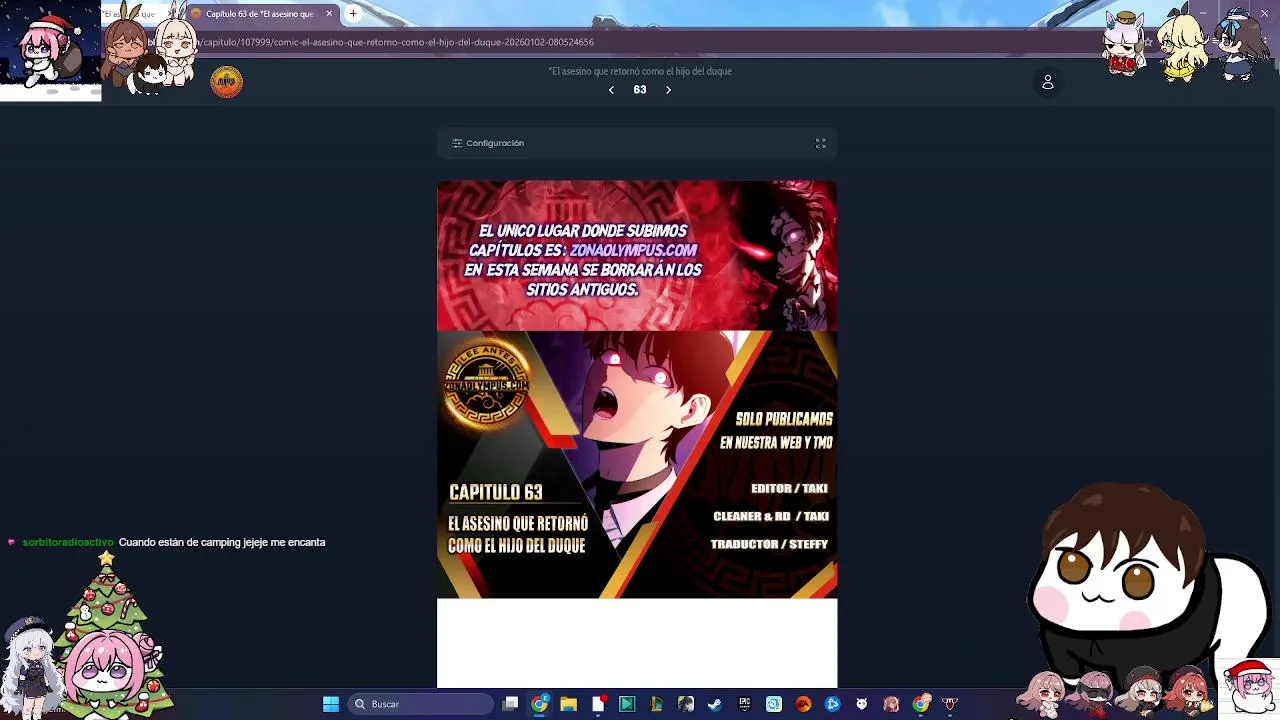Launch Steam from the taskbar
Image resolution: width=1280 pixels, height=720 pixels.
coord(714,704)
